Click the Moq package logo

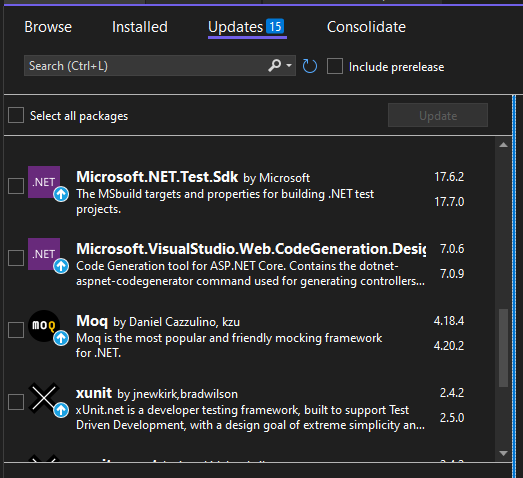coord(44,326)
